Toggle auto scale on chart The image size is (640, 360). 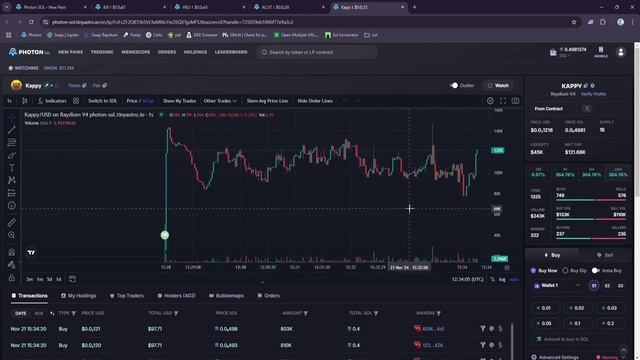(514, 280)
